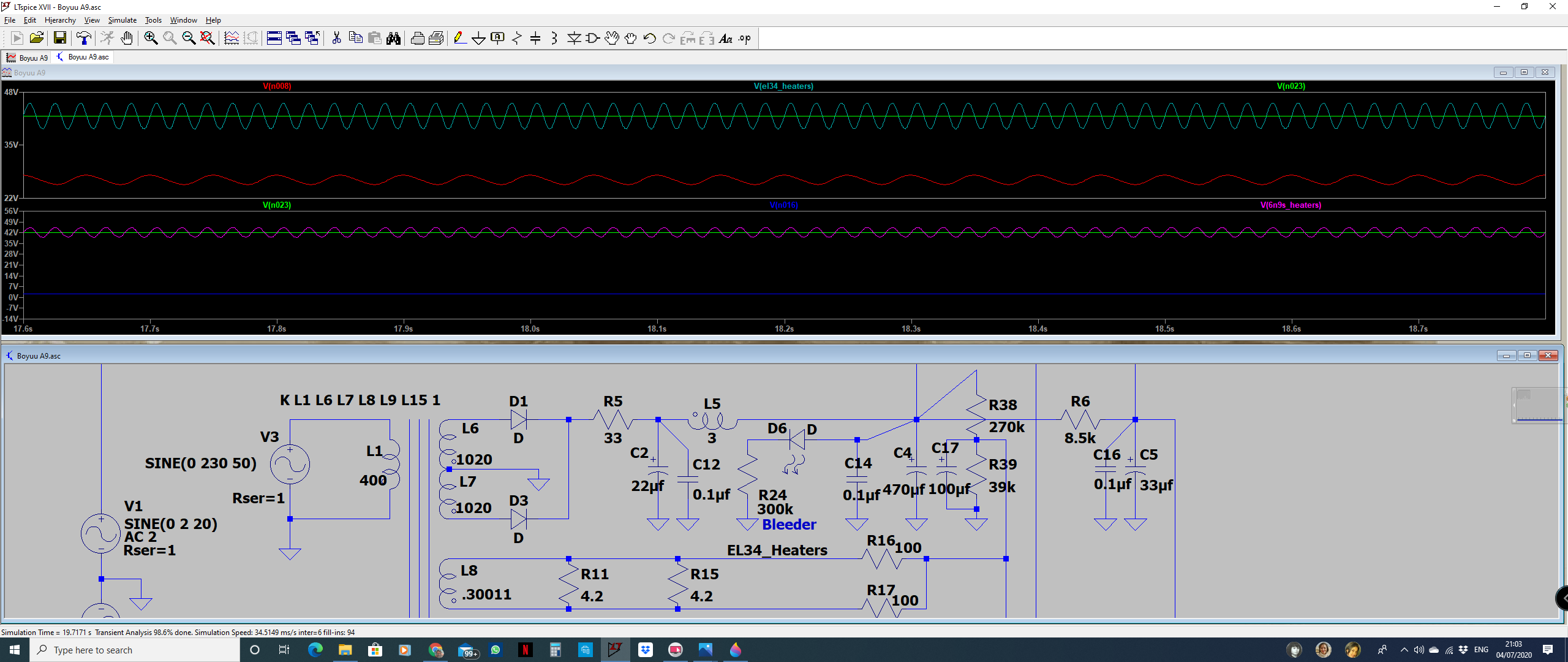Zoom out using the magnifier minus icon
This screenshot has width=1568, height=662.
coord(189,38)
